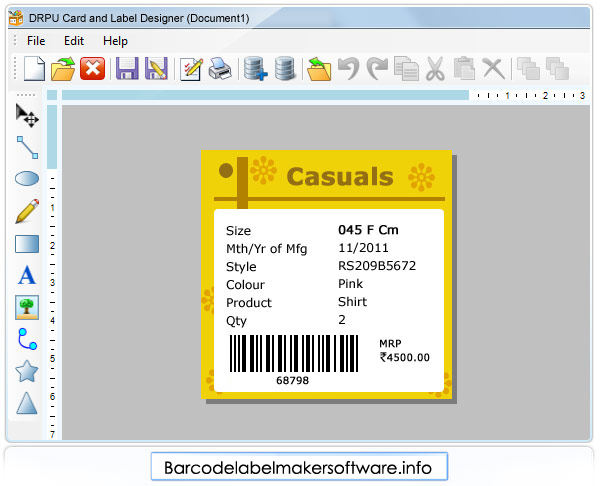Click the Style field label
The width and height of the screenshot is (600, 486).
click(241, 267)
